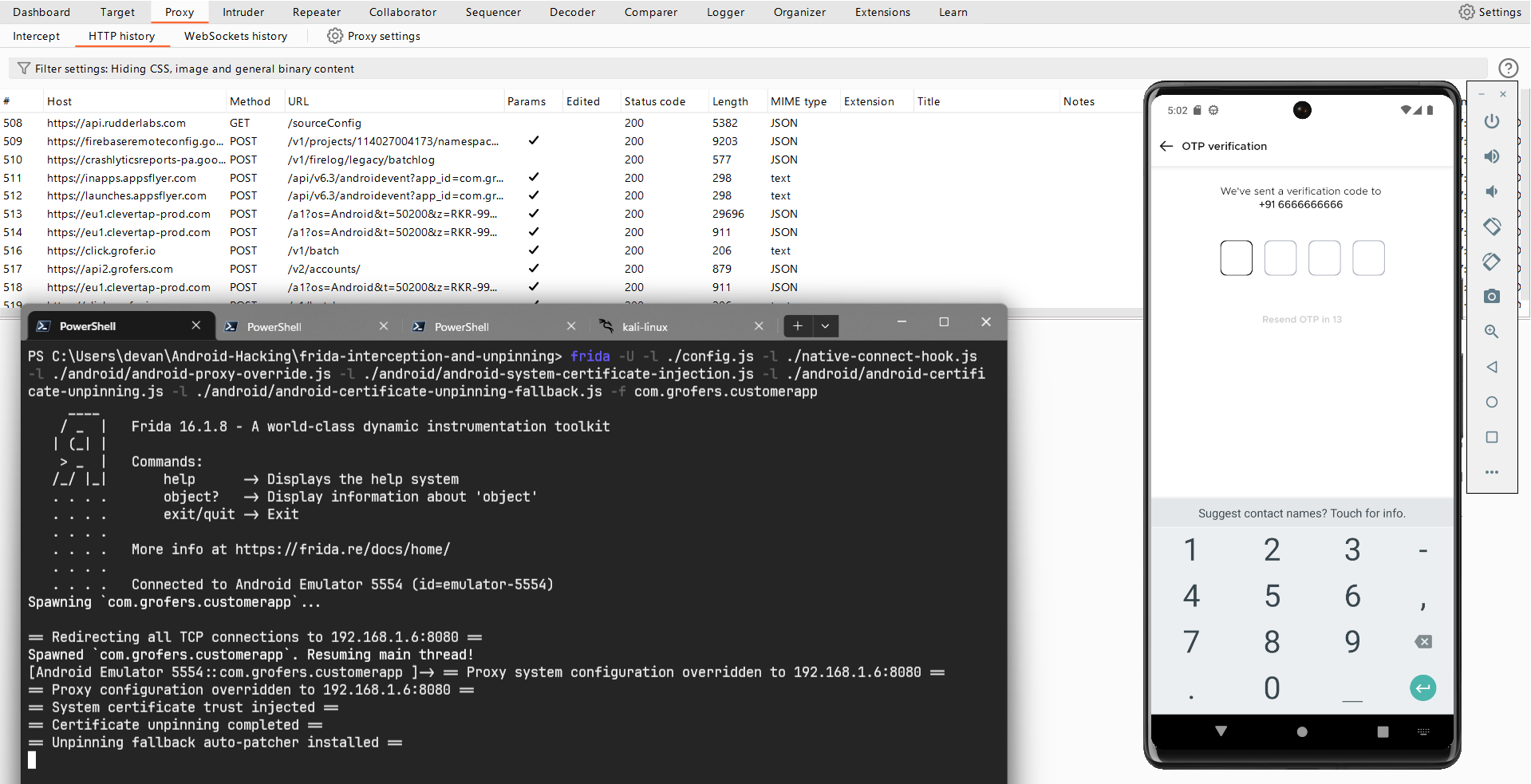Select request 508 api.rudderlabs.com row
The width and height of the screenshot is (1531, 784).
pos(570,123)
